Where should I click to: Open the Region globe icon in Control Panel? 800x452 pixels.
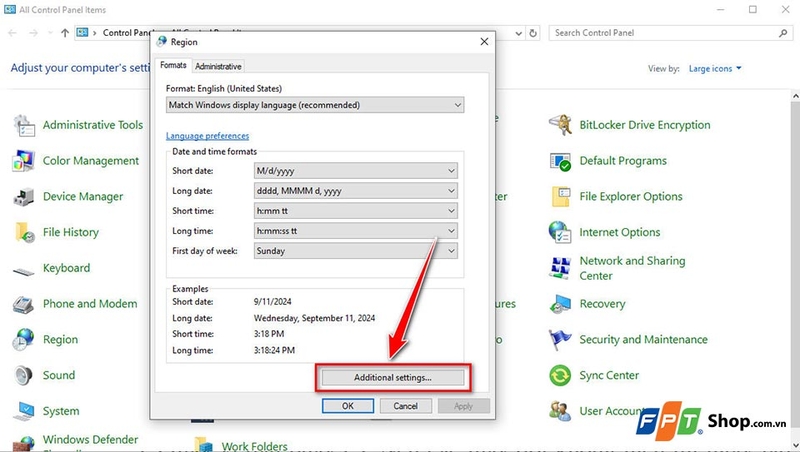click(x=23, y=340)
